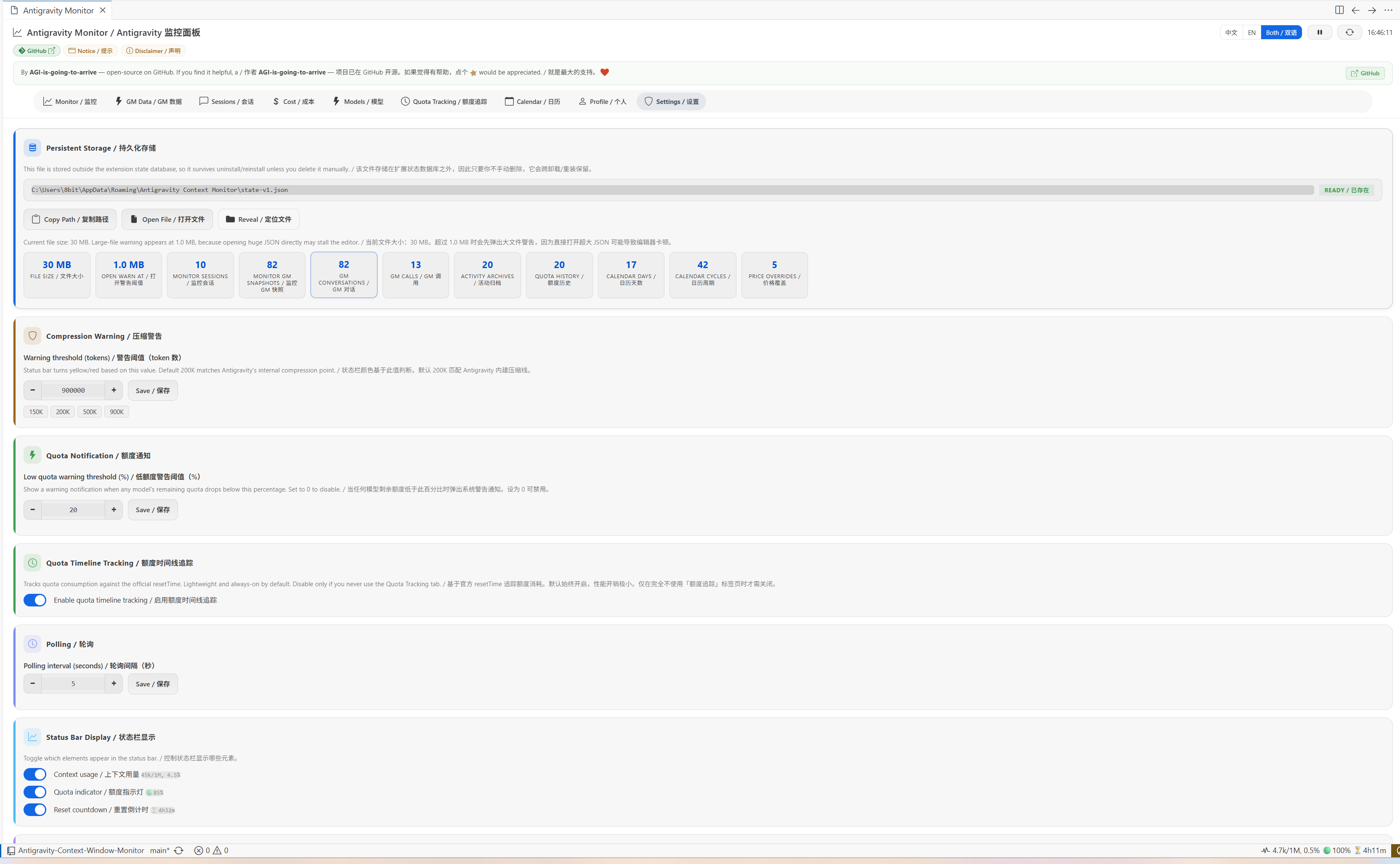Navigate back with left arrow icon
The width and height of the screenshot is (1400, 864).
[x=1355, y=10]
